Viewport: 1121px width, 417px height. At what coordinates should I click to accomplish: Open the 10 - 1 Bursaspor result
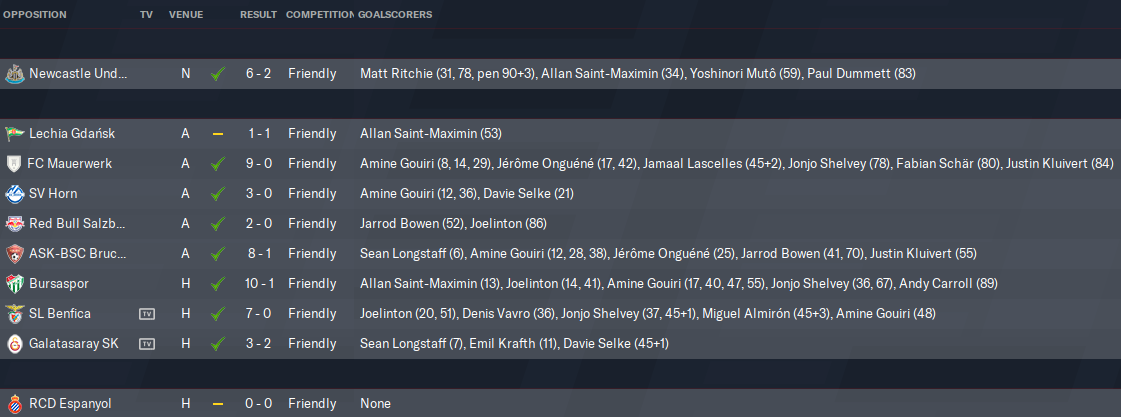tap(258, 284)
